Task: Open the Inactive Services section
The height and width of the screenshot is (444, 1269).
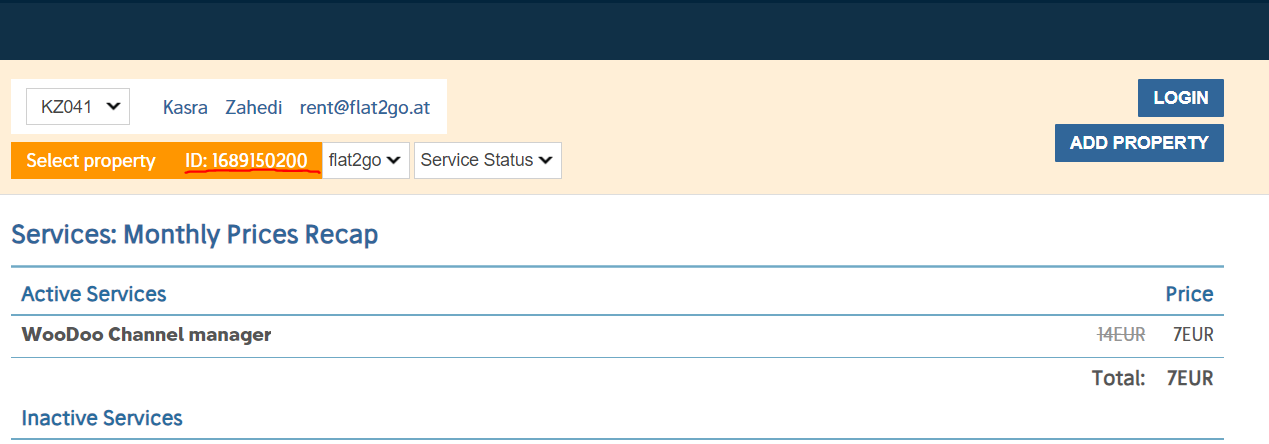Action: click(102, 418)
